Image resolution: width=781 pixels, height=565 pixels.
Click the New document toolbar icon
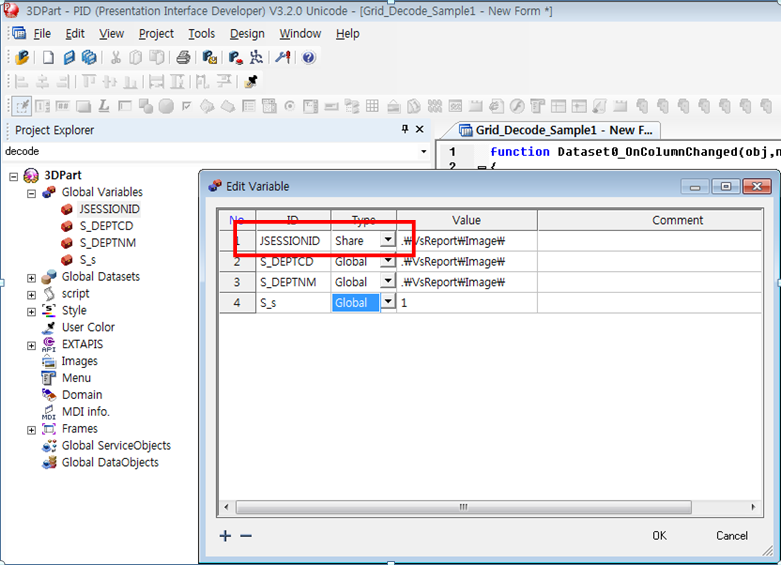click(x=47, y=58)
